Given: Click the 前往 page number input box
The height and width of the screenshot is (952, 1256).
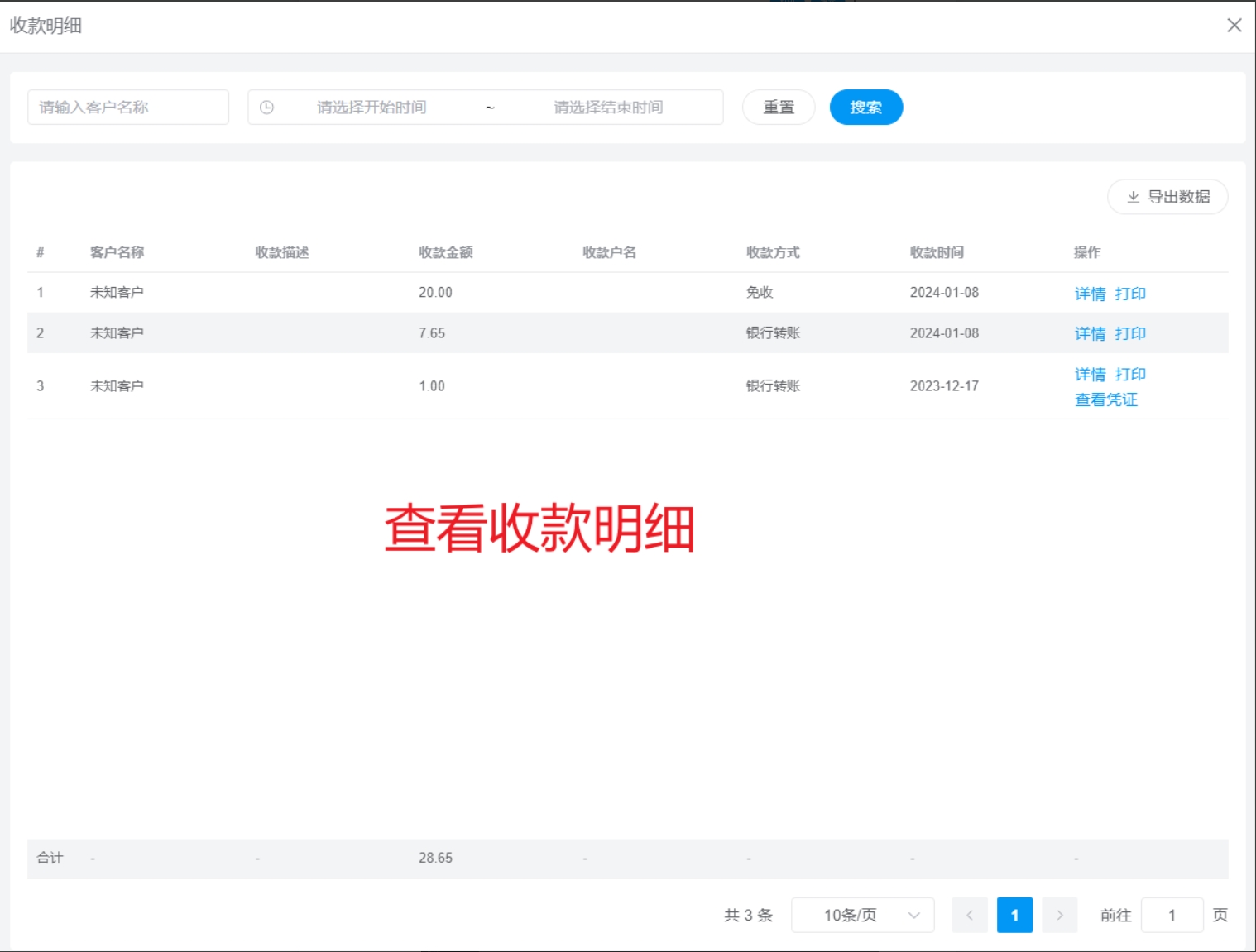Looking at the screenshot, I should (x=1172, y=915).
